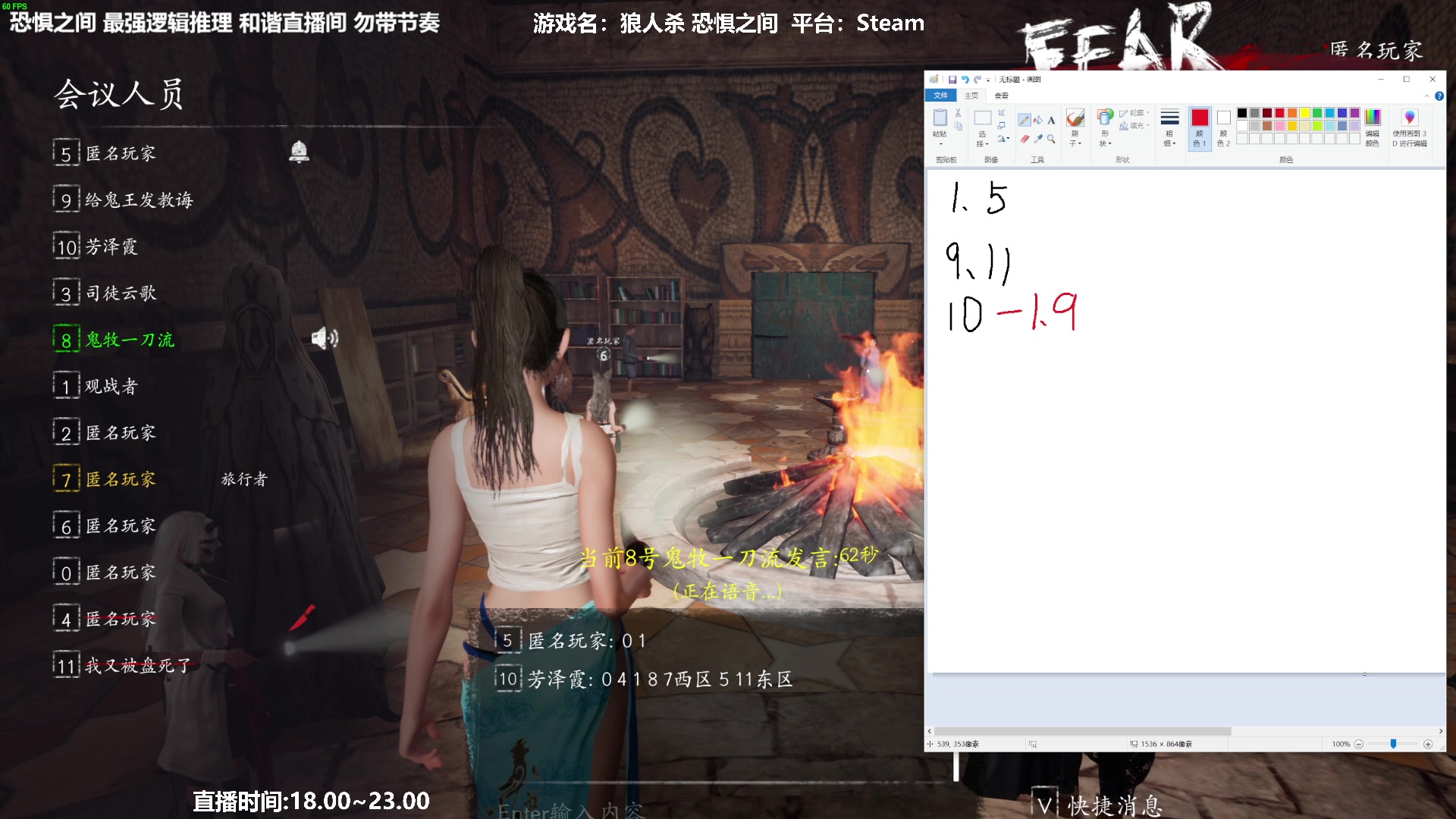Screen dimensions: 1456x819
Task: Open the Fill (填充) dropdown
Action: pyautogui.click(x=1134, y=126)
